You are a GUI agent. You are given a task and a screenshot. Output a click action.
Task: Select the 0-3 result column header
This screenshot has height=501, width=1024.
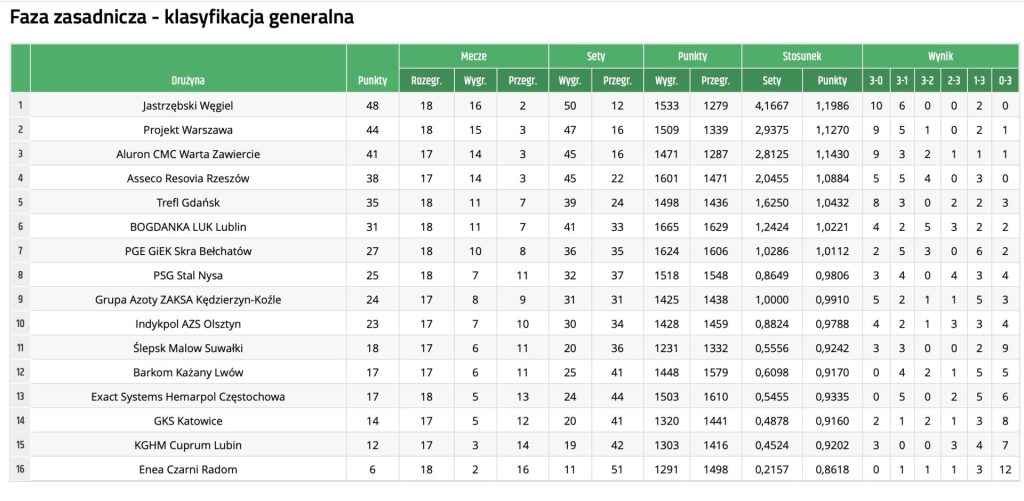pyautogui.click(x=1005, y=81)
